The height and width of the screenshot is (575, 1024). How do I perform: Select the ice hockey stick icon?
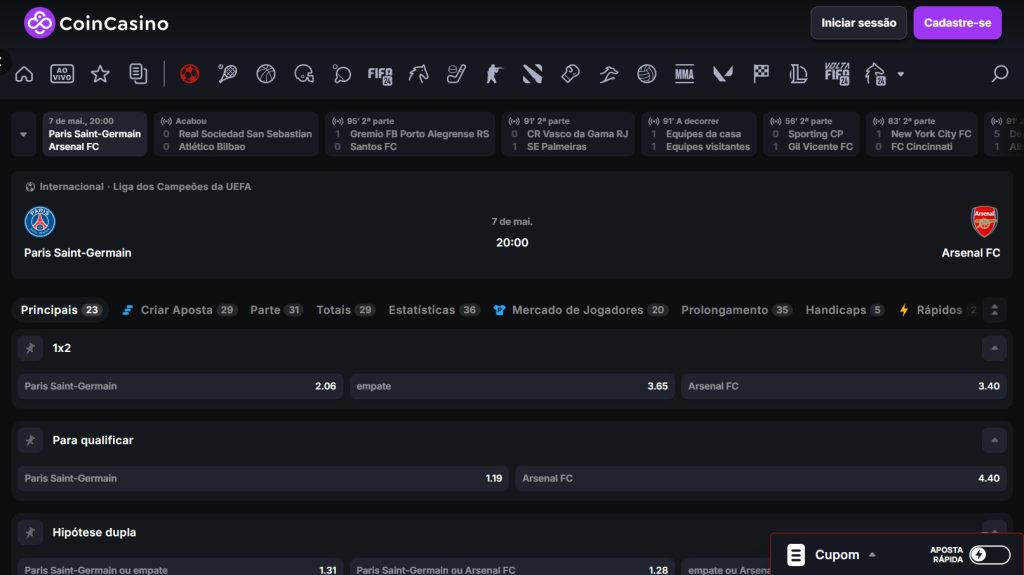coord(456,74)
